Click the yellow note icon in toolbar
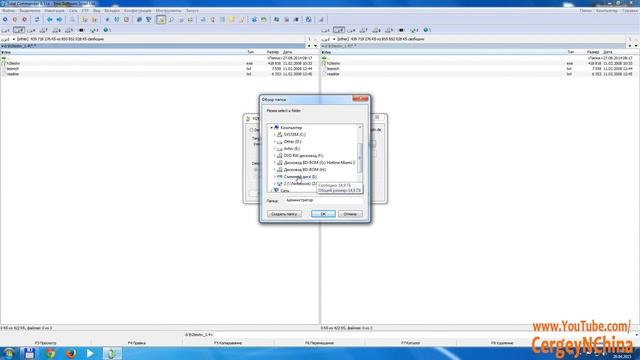Image resolution: width=640 pixels, height=360 pixels. pyautogui.click(x=232, y=20)
